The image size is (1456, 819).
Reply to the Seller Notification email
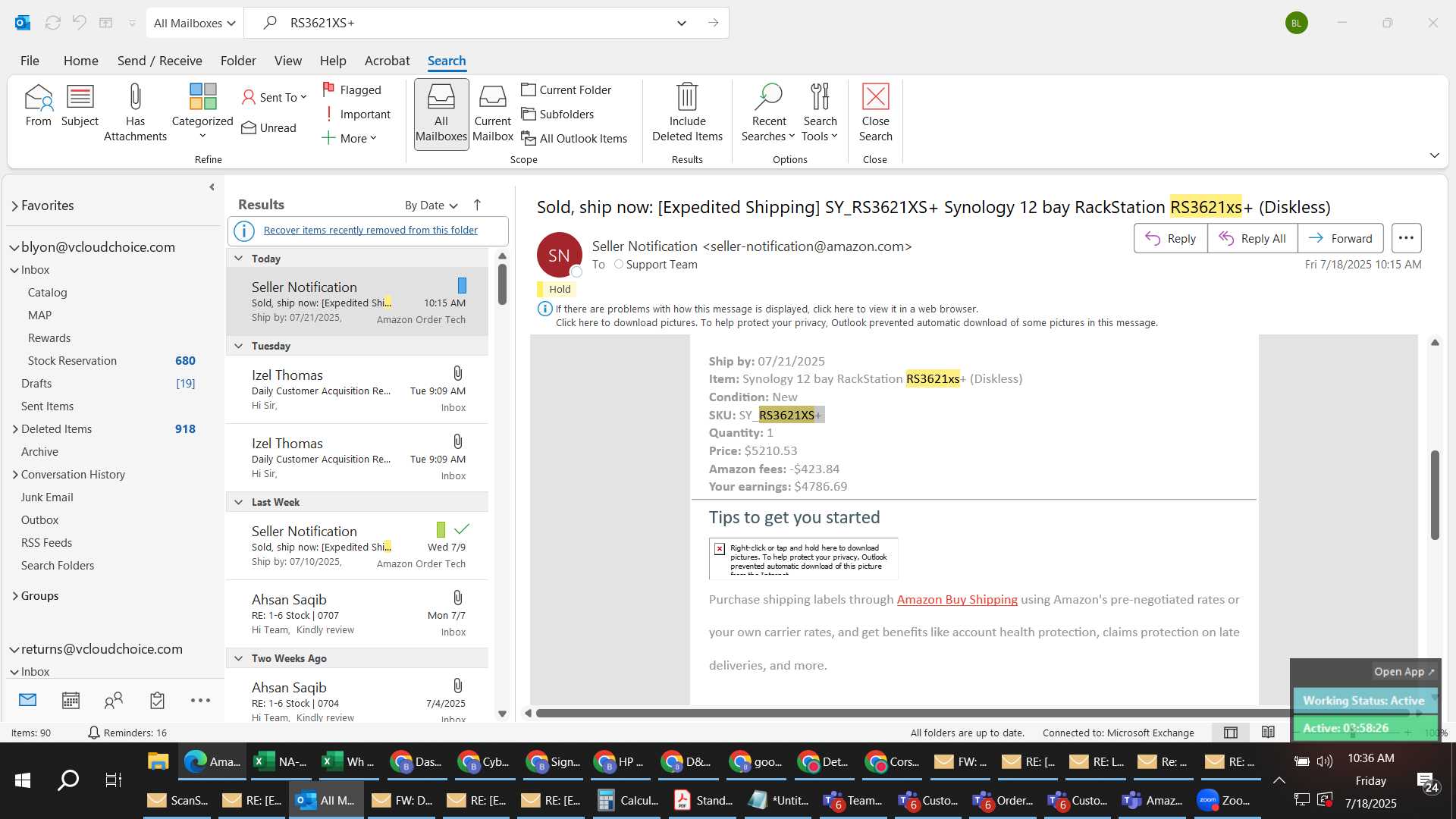click(x=1171, y=238)
